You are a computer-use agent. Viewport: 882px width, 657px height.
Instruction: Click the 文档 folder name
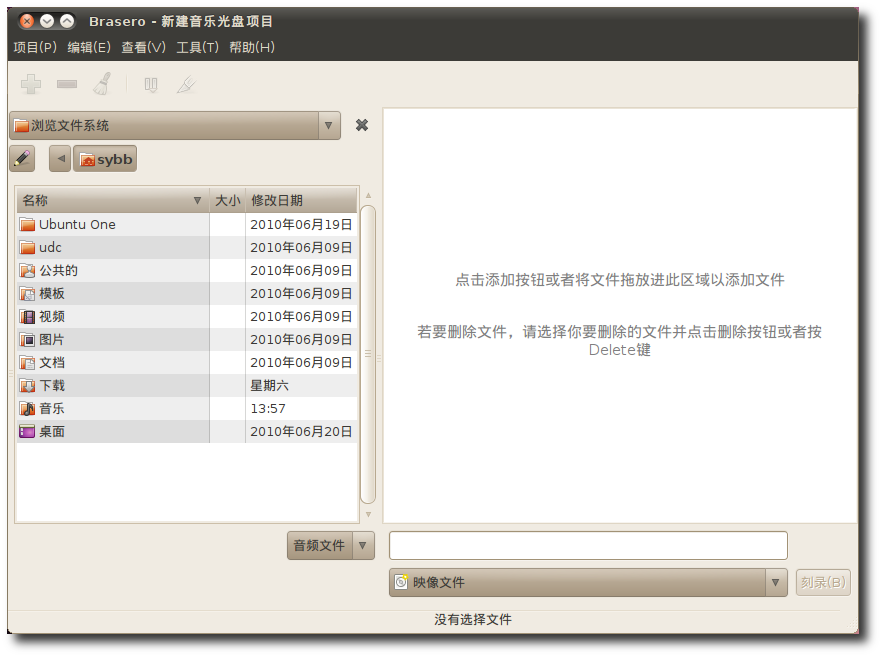point(52,363)
